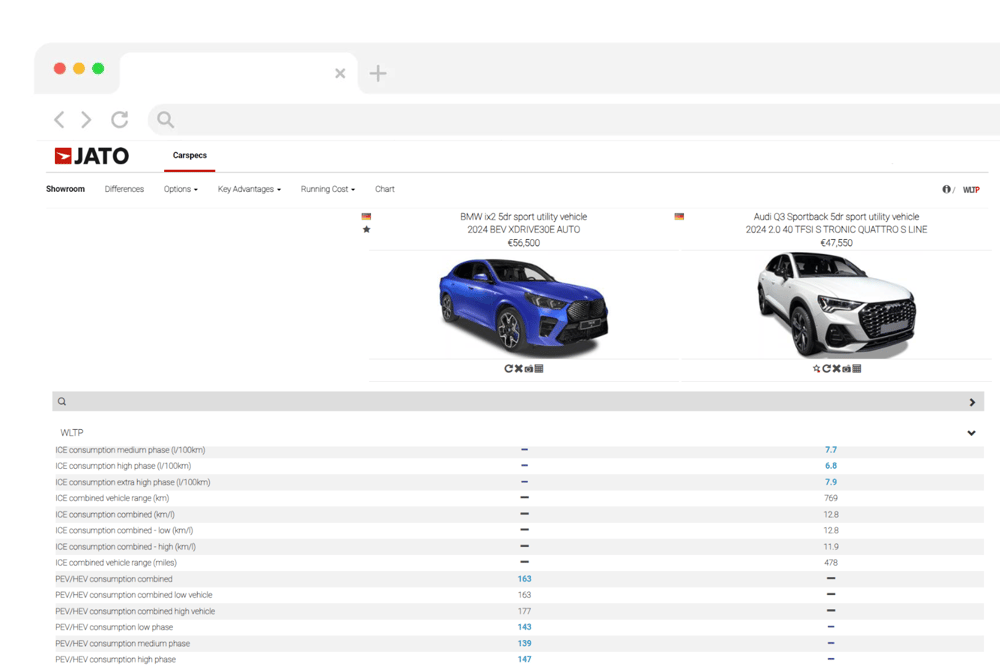Click the right chevron on the gray search bar
This screenshot has width=1000, height=666.
[970, 401]
